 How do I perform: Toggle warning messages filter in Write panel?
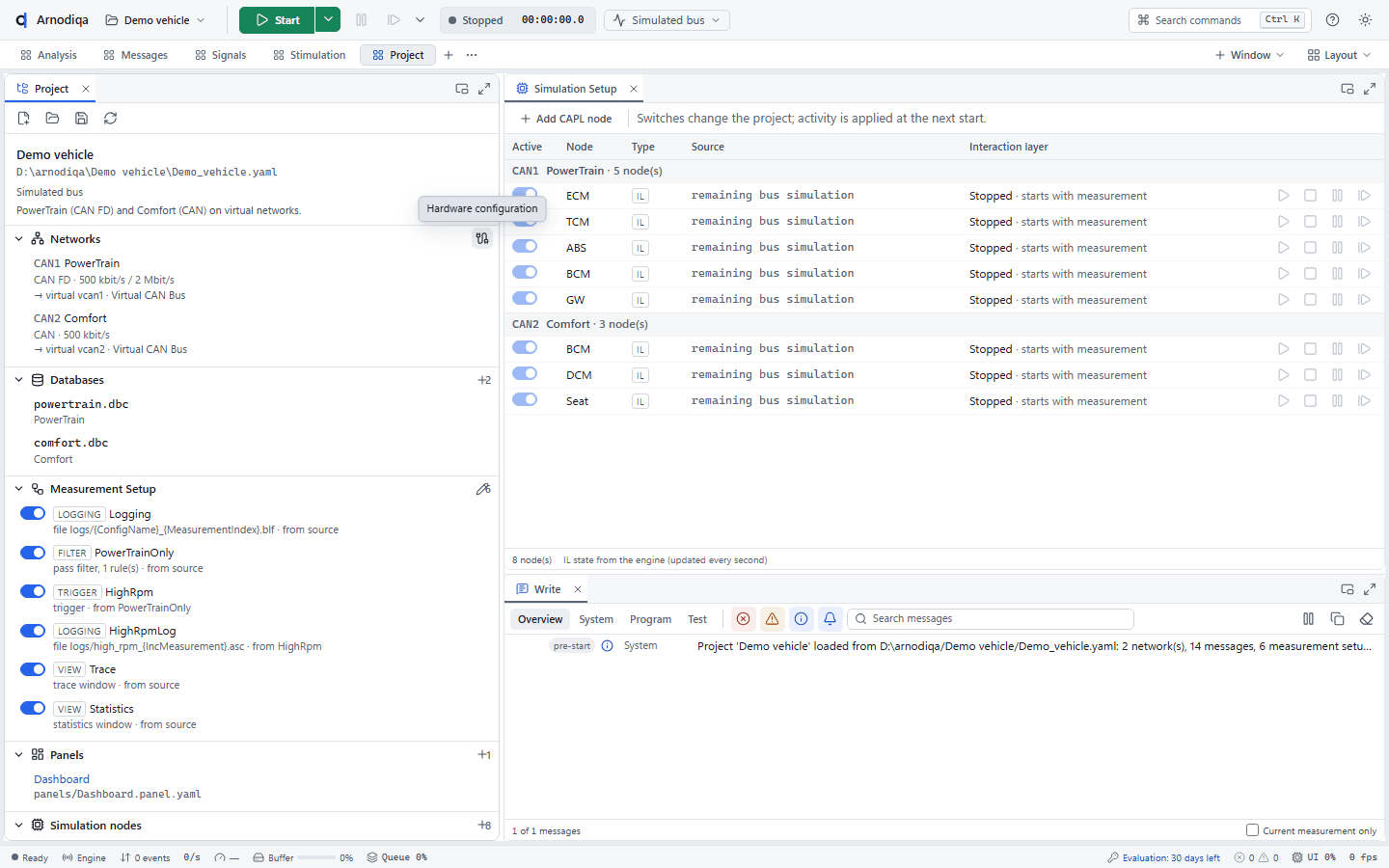[772, 619]
